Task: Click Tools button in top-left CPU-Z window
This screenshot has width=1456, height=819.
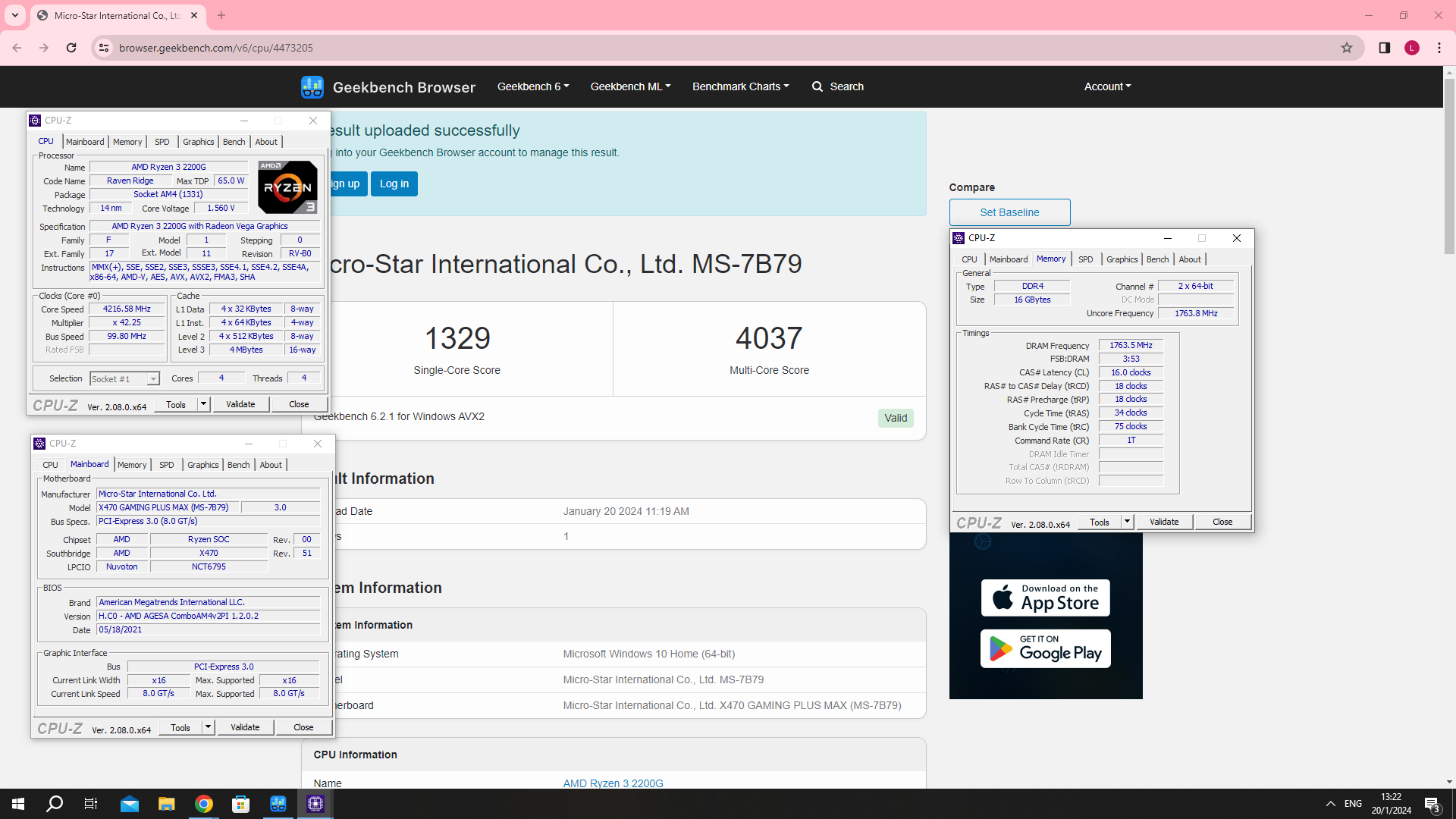Action: (x=176, y=404)
